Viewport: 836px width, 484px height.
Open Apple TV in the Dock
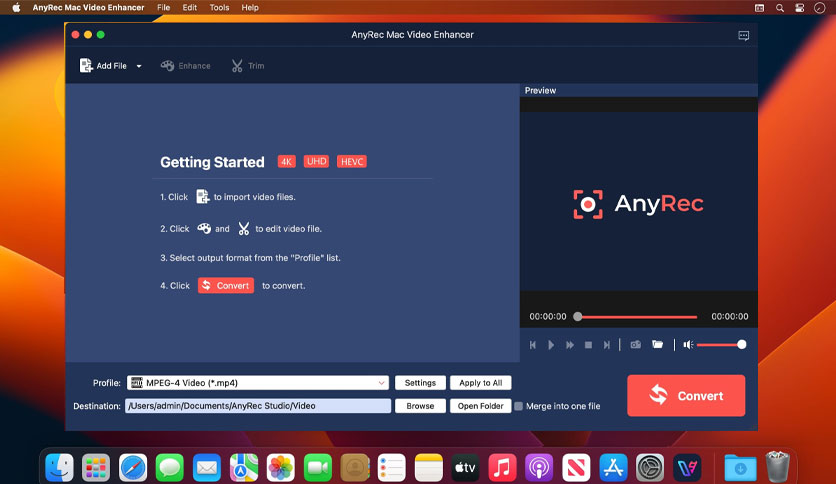(x=465, y=468)
